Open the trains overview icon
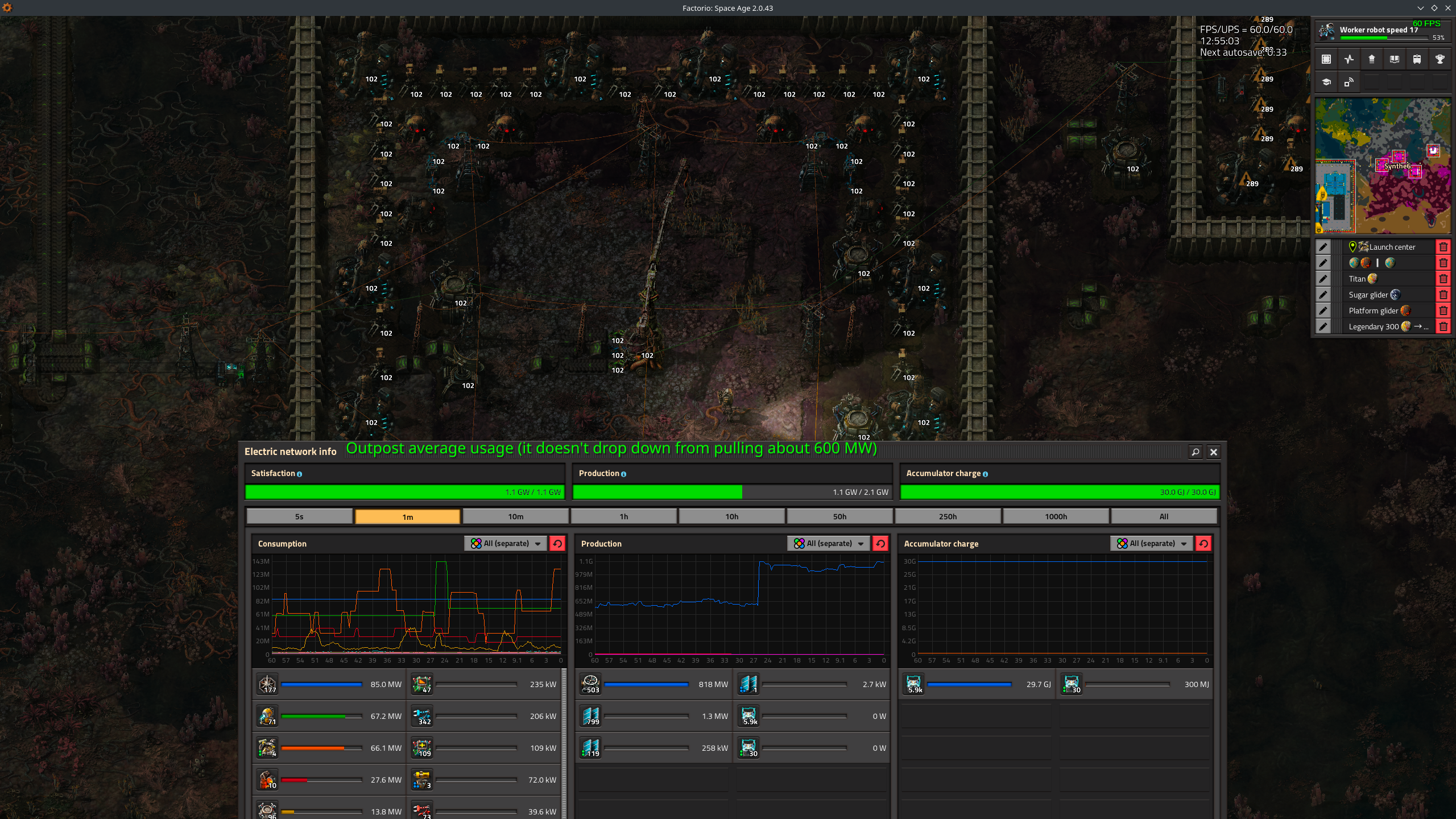 (x=1417, y=59)
